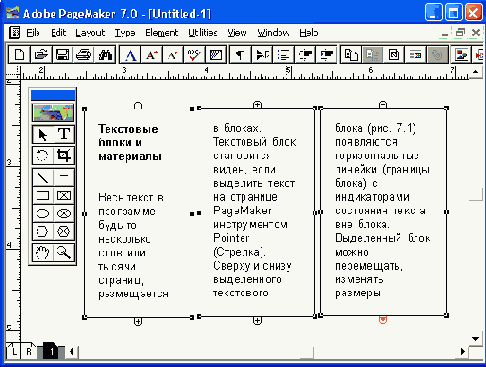Restore the inner document window
The height and width of the screenshot is (367, 486).
[460, 33]
